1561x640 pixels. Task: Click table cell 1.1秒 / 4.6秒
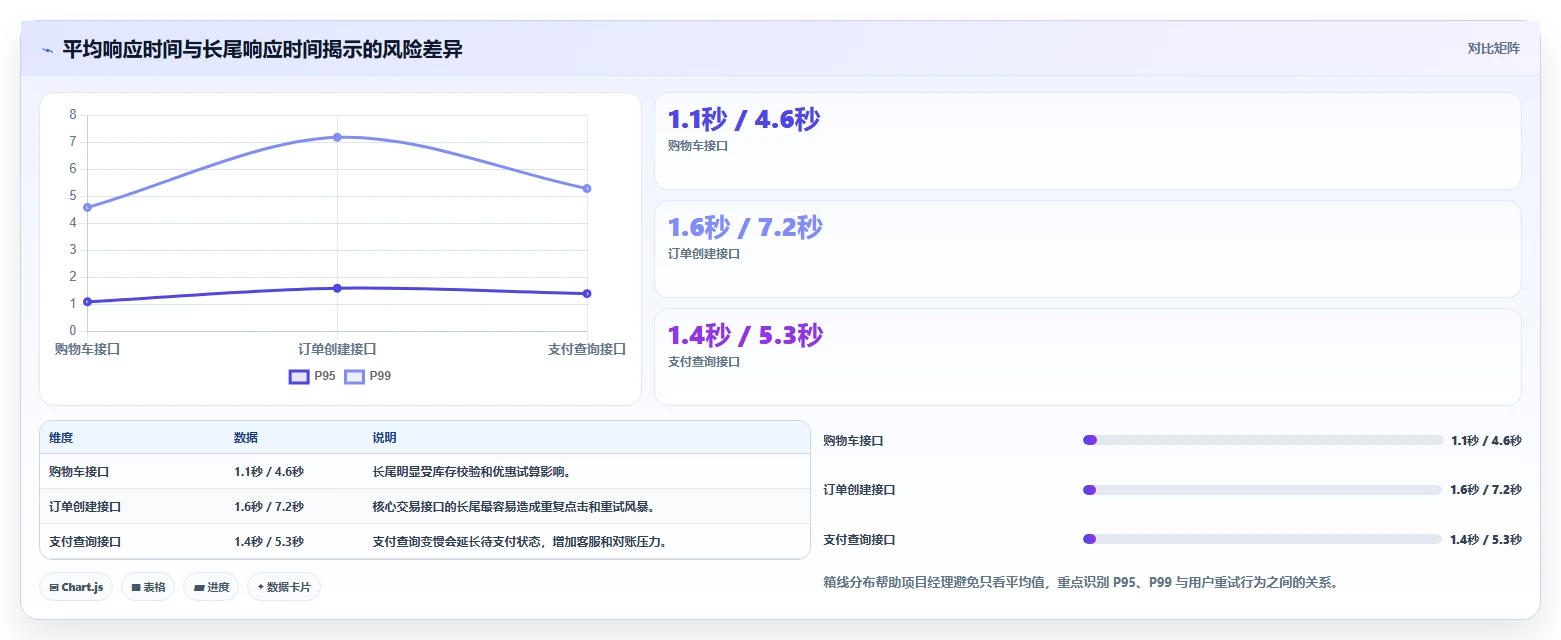[x=269, y=472]
